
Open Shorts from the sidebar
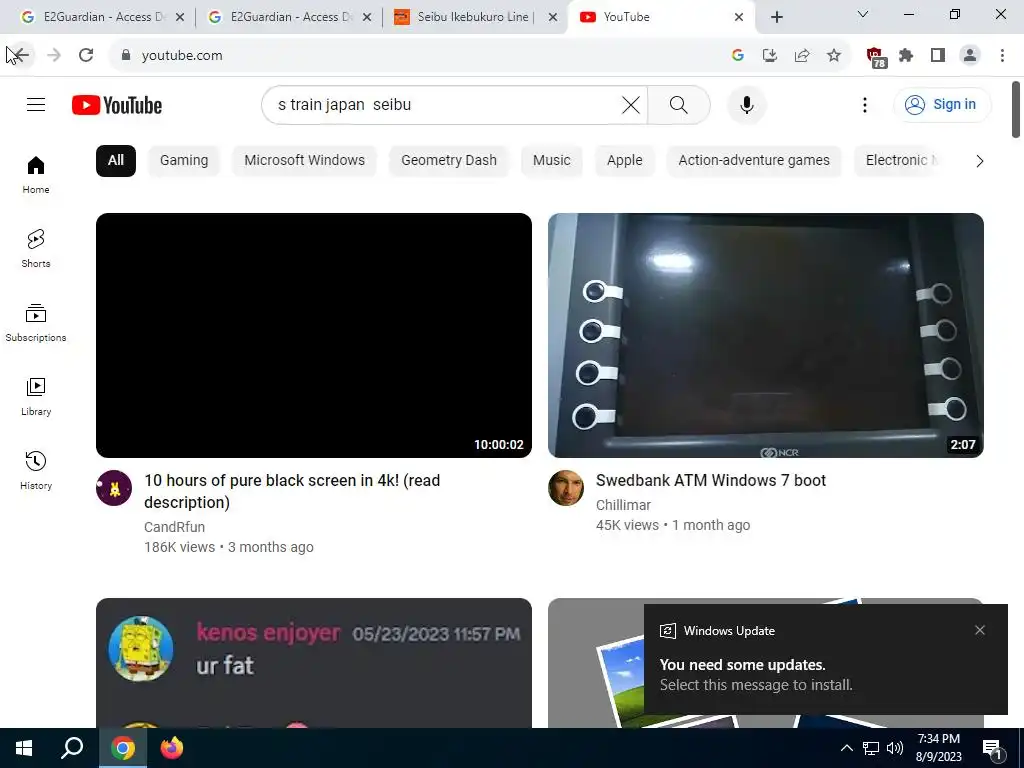click(x=36, y=249)
